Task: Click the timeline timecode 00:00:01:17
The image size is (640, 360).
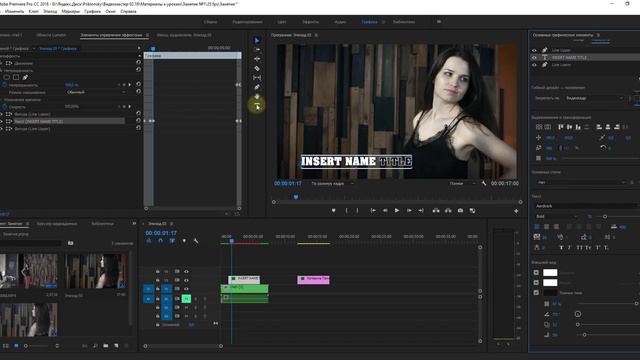Action: [x=161, y=233]
